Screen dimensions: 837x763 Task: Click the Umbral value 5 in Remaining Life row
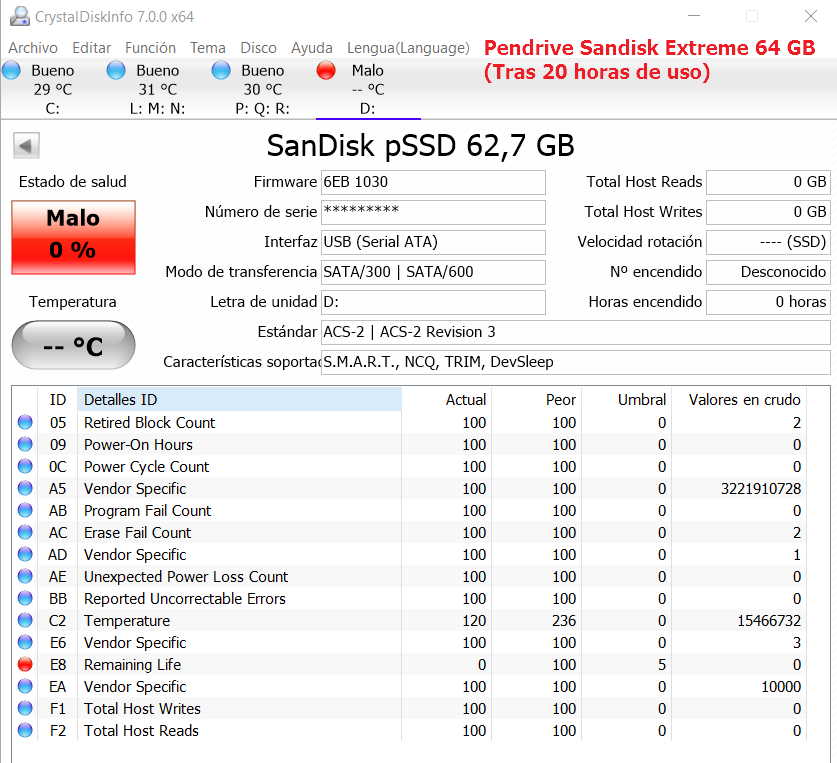click(662, 665)
